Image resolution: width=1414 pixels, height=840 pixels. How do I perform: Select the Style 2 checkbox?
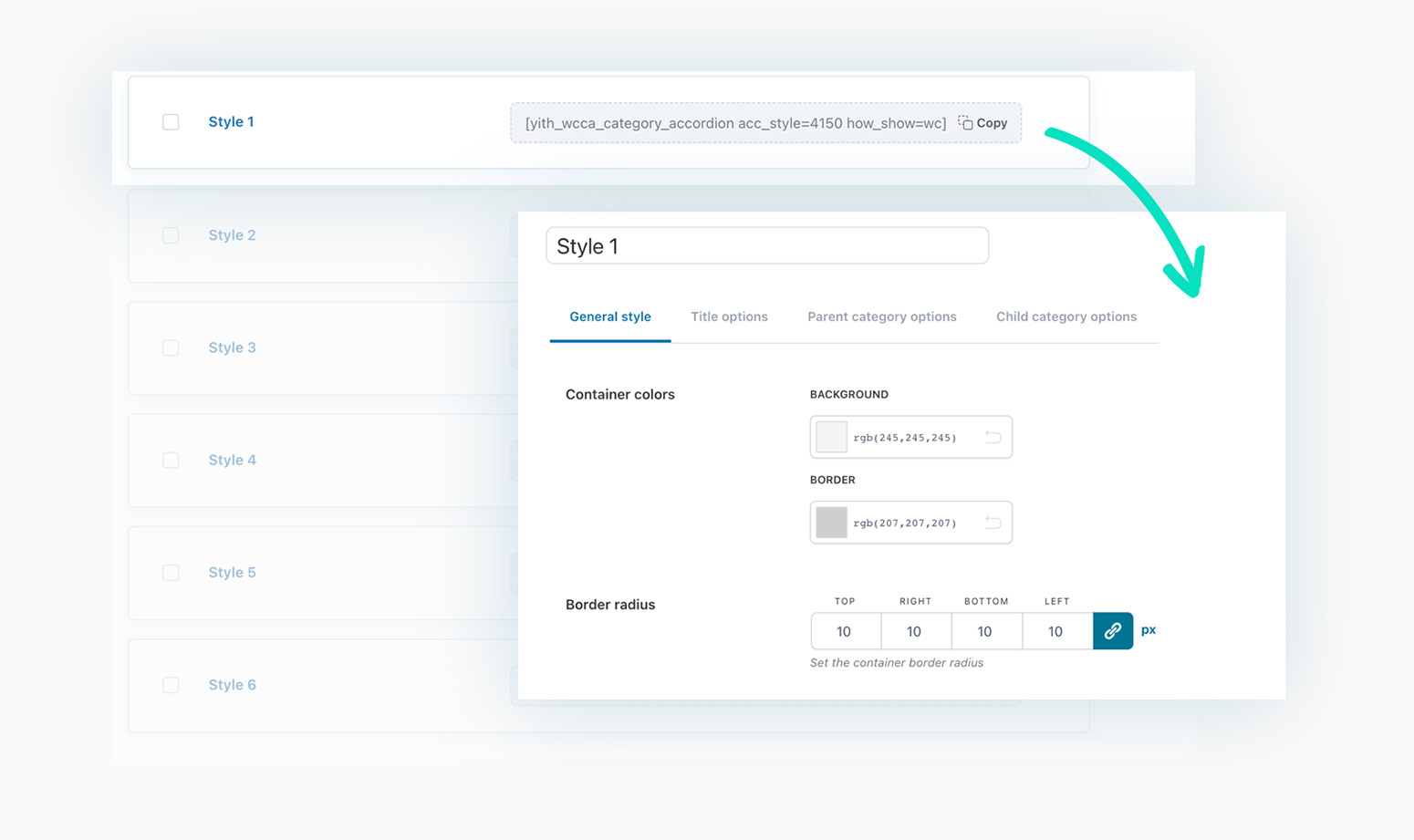coord(171,235)
